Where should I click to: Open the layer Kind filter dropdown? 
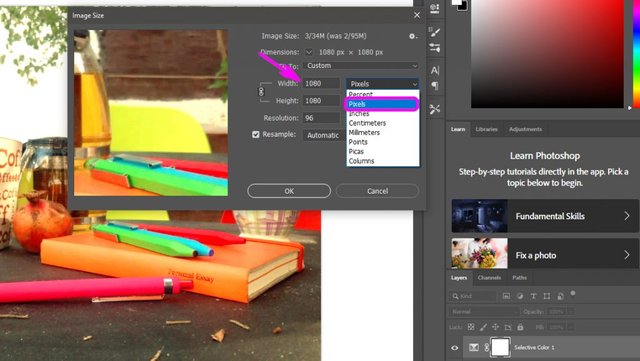pyautogui.click(x=473, y=296)
